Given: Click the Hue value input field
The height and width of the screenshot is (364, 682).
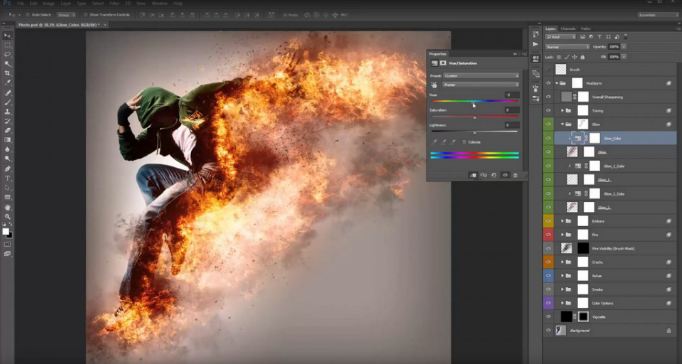Looking at the screenshot, I should point(512,95).
